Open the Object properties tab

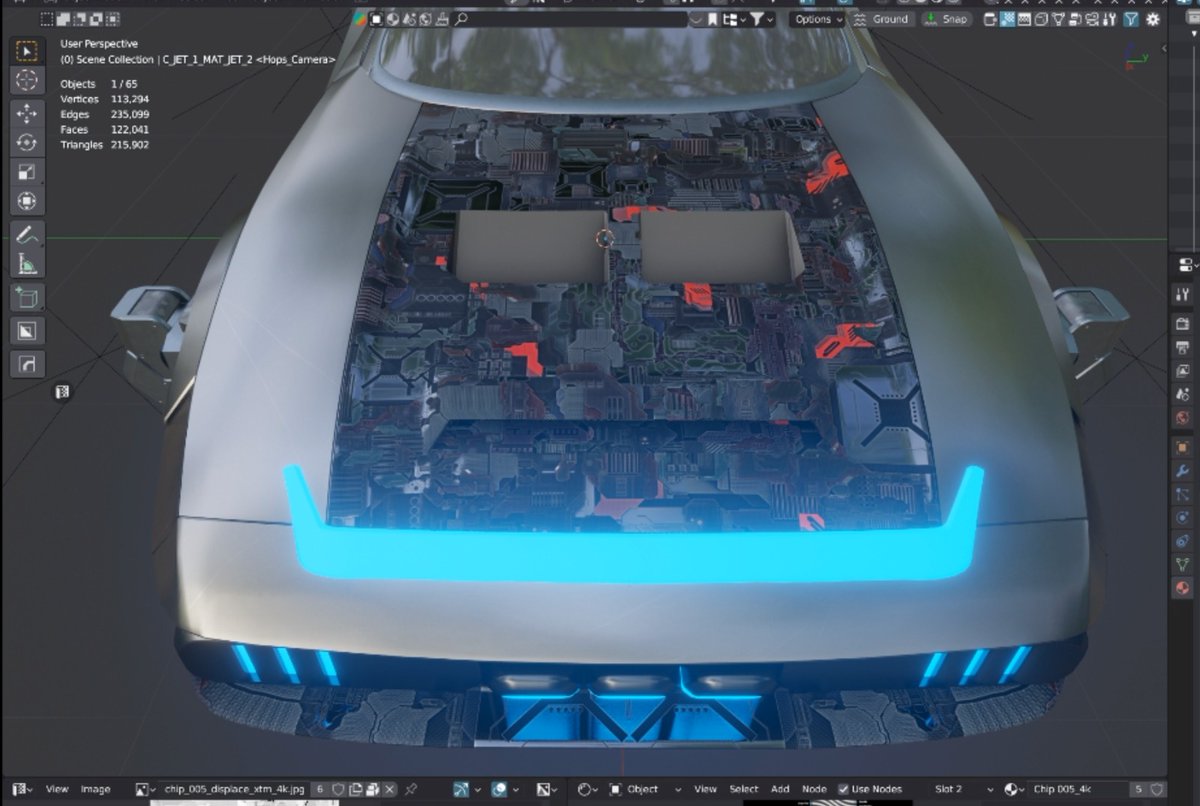pyautogui.click(x=1182, y=447)
